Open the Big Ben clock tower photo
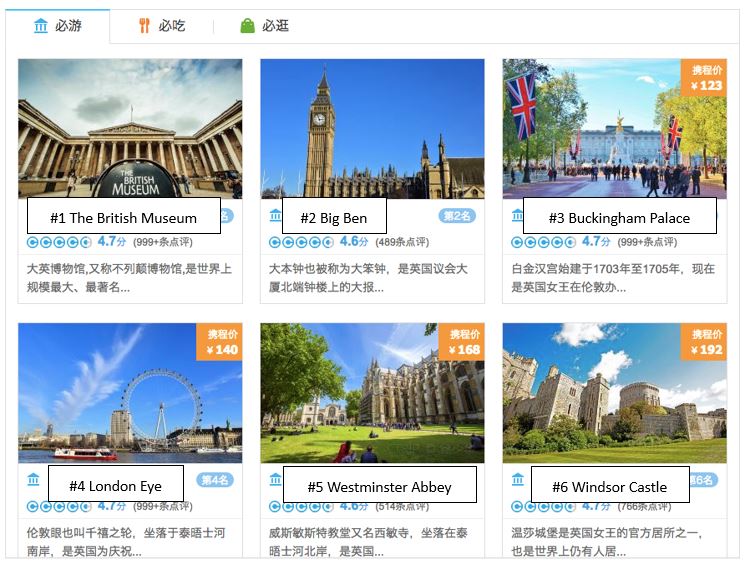 tap(372, 128)
